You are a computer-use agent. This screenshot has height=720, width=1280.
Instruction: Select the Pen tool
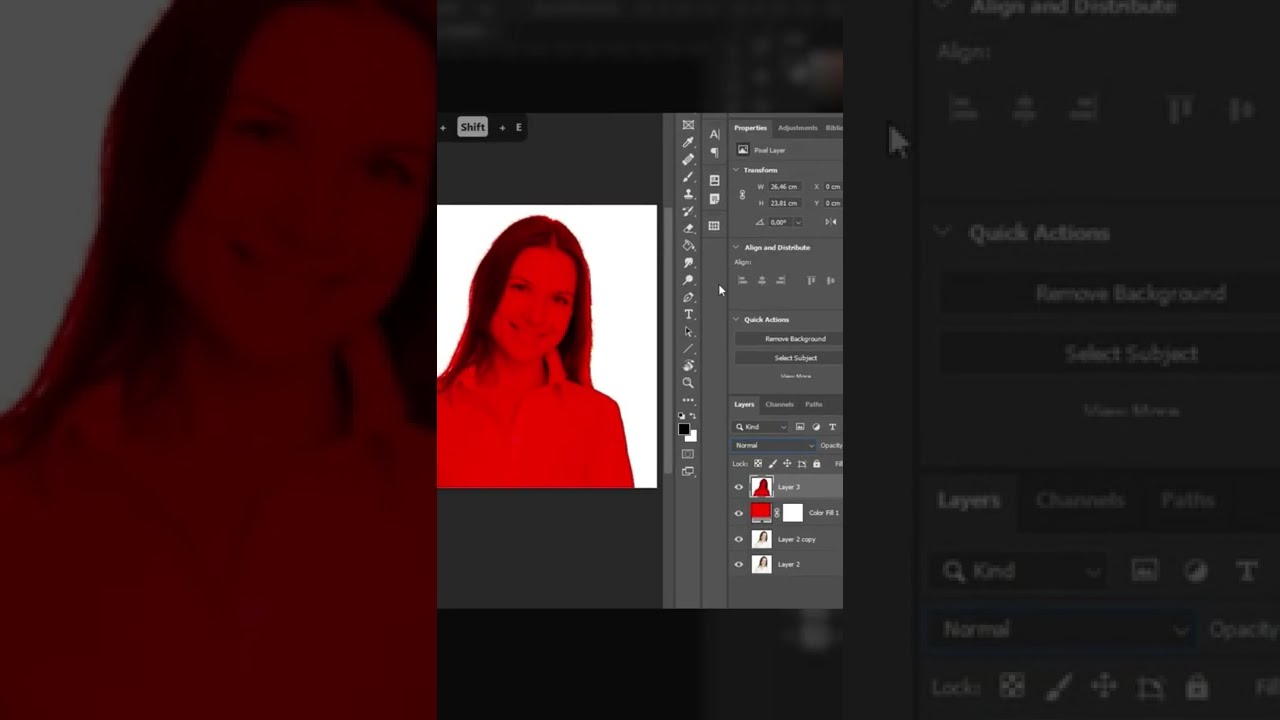click(688, 297)
